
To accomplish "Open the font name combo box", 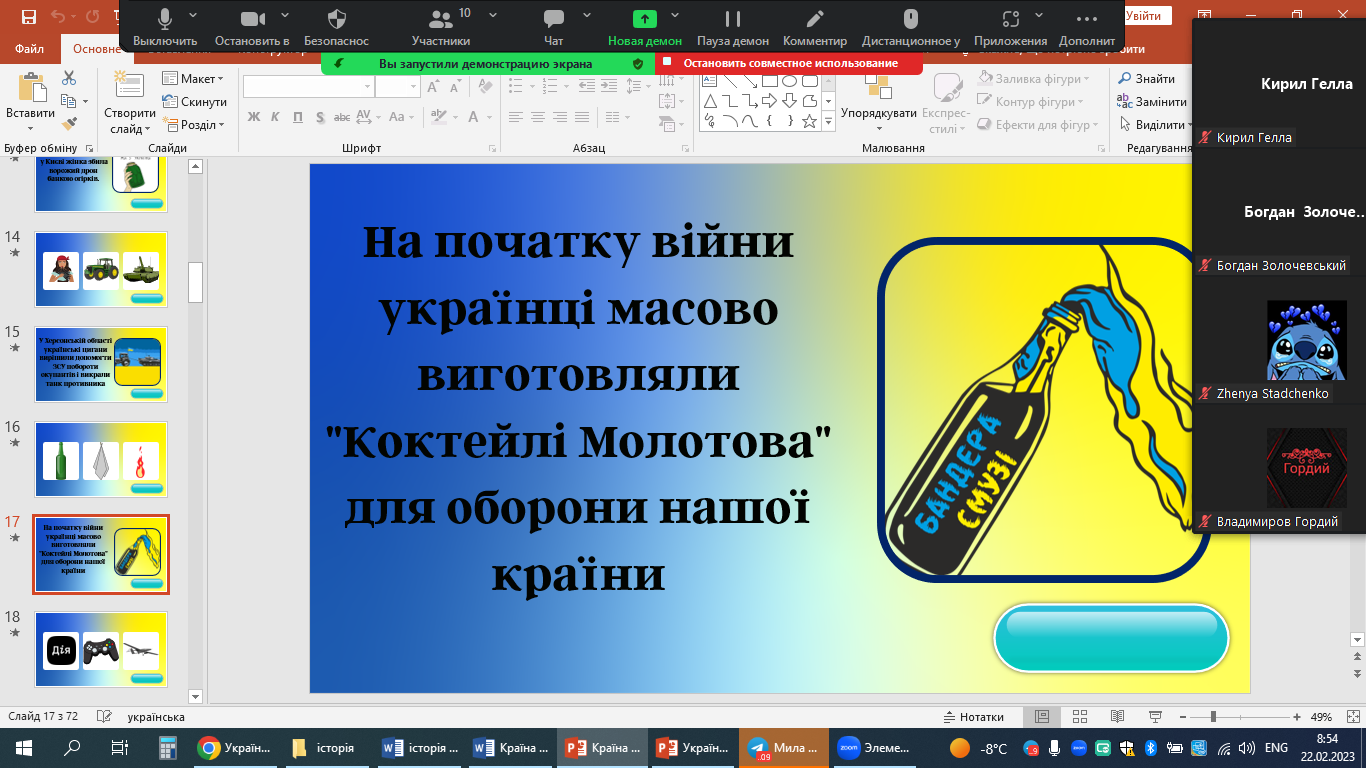I will point(307,87).
